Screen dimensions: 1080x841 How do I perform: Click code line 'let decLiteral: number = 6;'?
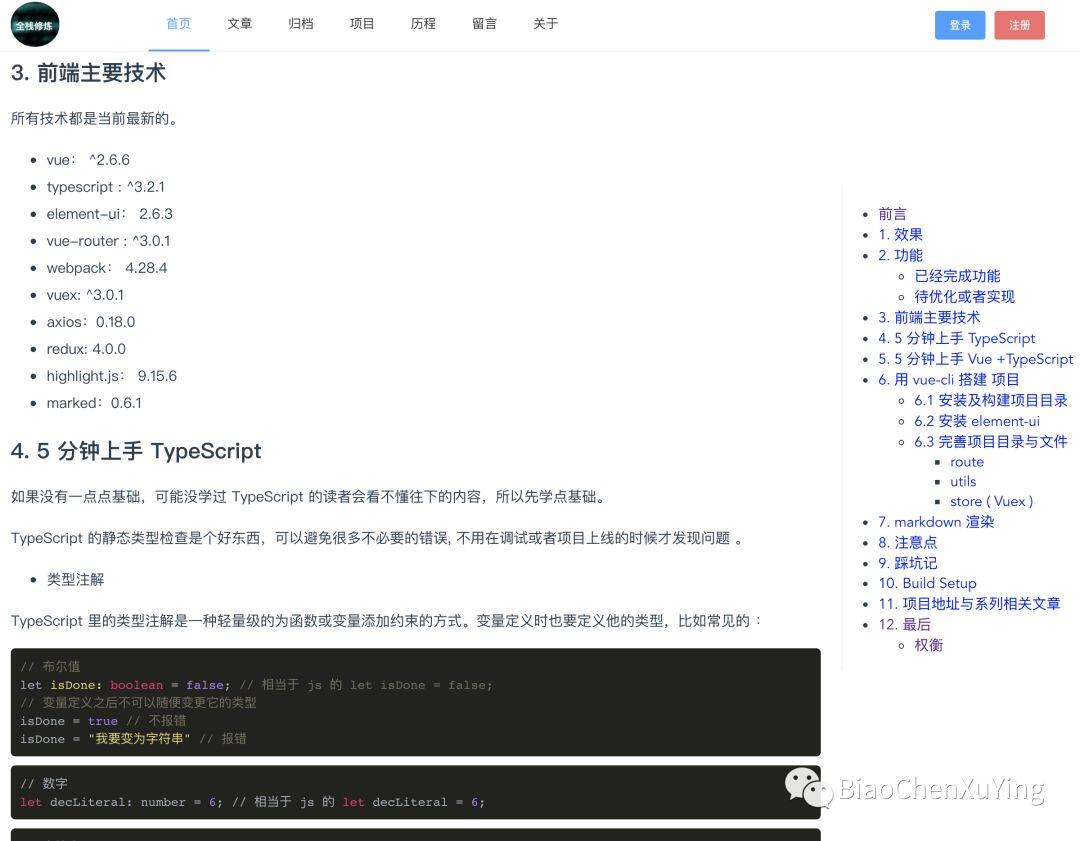tap(121, 802)
